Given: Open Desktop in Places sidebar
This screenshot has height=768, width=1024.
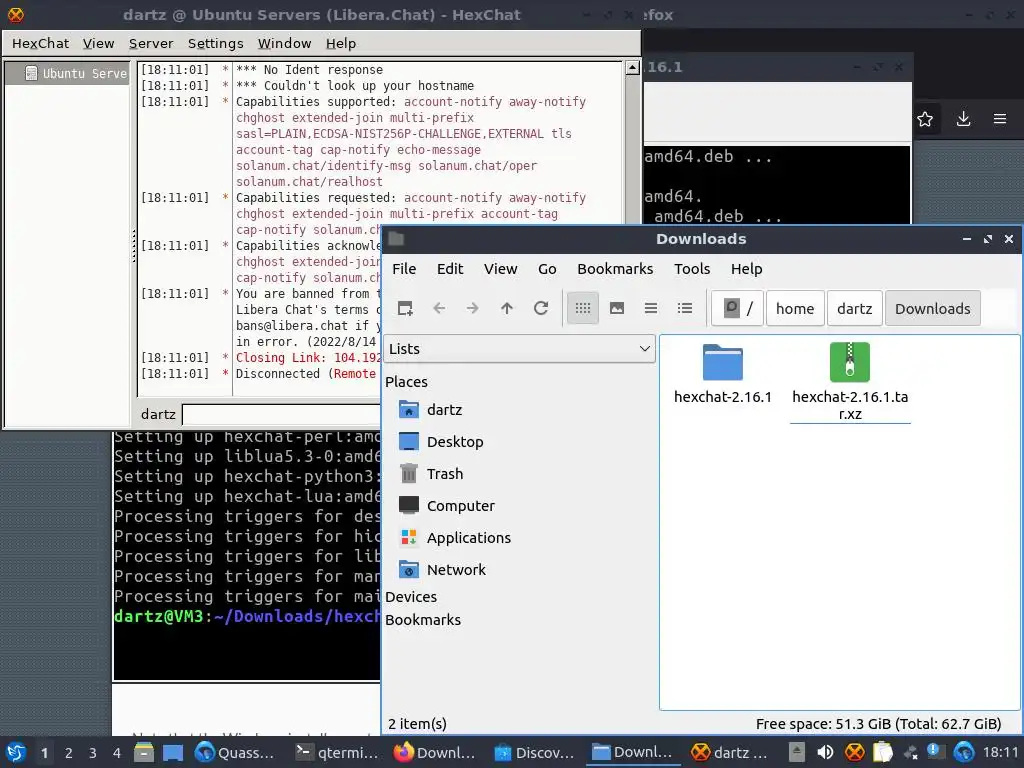Looking at the screenshot, I should click(441, 442).
